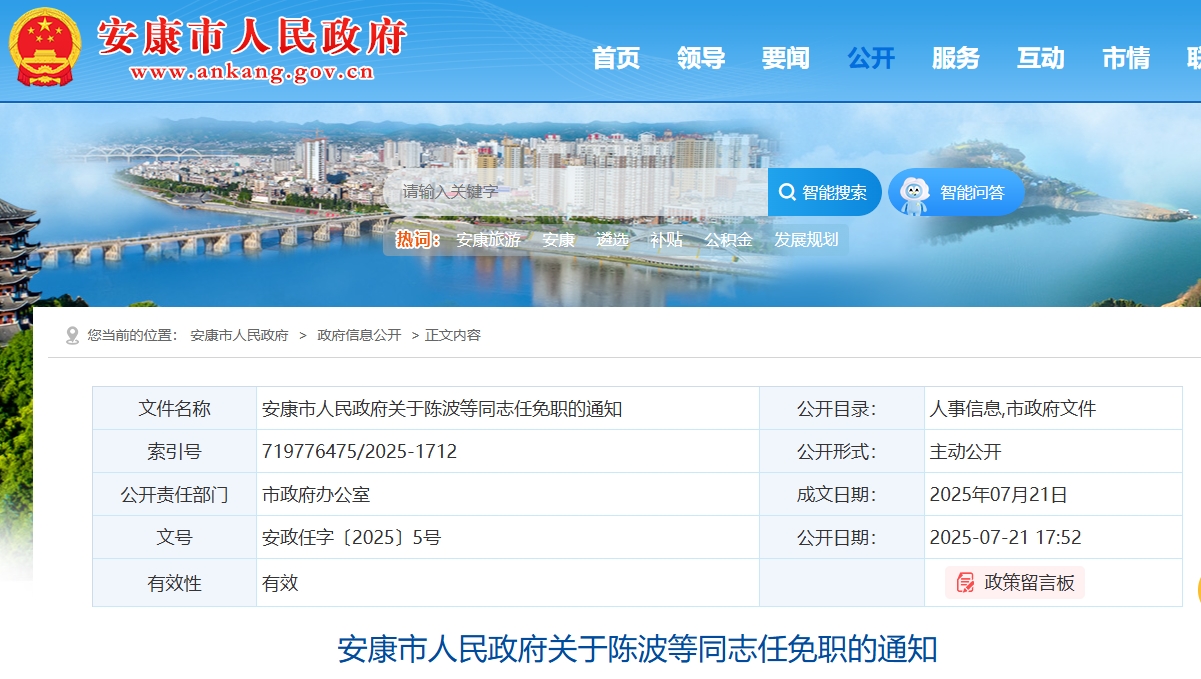Image resolution: width=1201 pixels, height=679 pixels.
Task: Go to the 领导 navigation tab
Action: tap(701, 59)
